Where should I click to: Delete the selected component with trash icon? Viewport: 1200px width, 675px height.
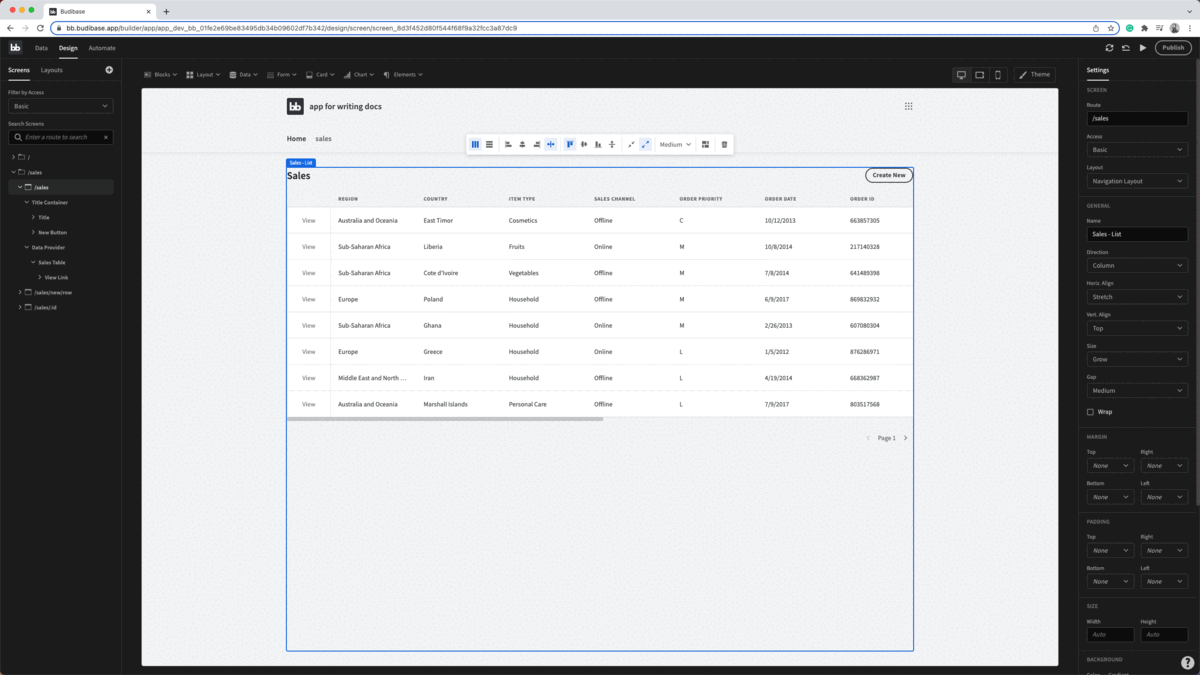click(724, 144)
